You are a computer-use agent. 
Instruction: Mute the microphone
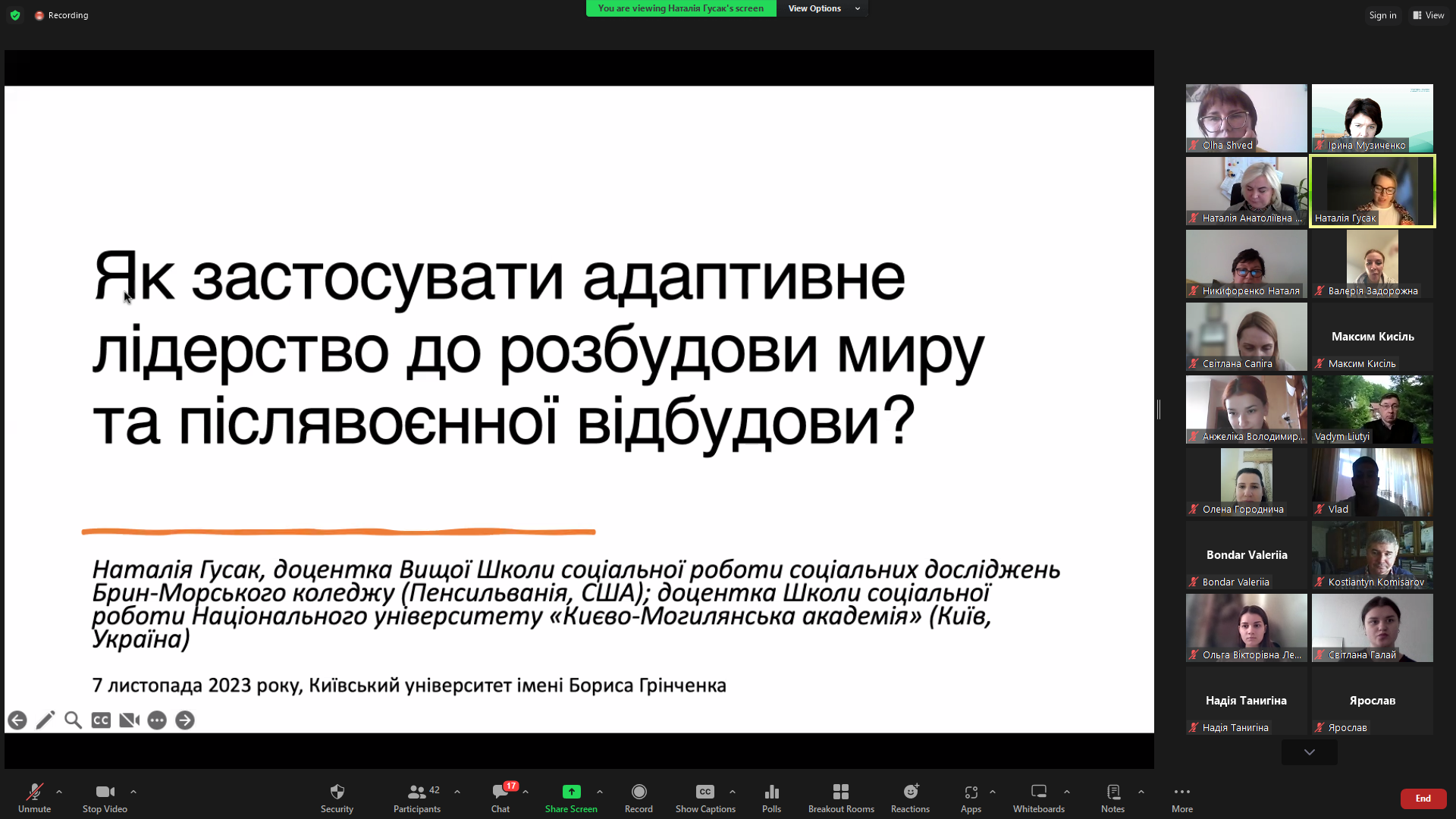33,796
